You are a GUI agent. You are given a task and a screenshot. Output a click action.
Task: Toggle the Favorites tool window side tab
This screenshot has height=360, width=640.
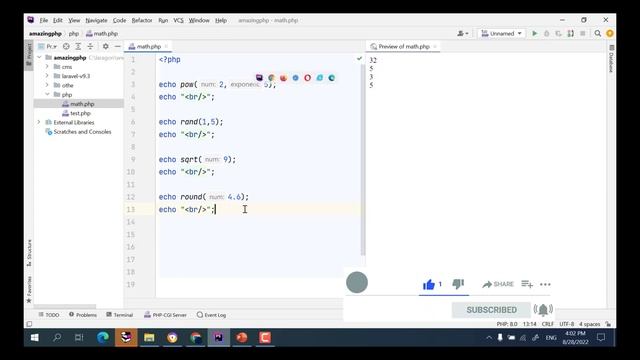point(29,289)
